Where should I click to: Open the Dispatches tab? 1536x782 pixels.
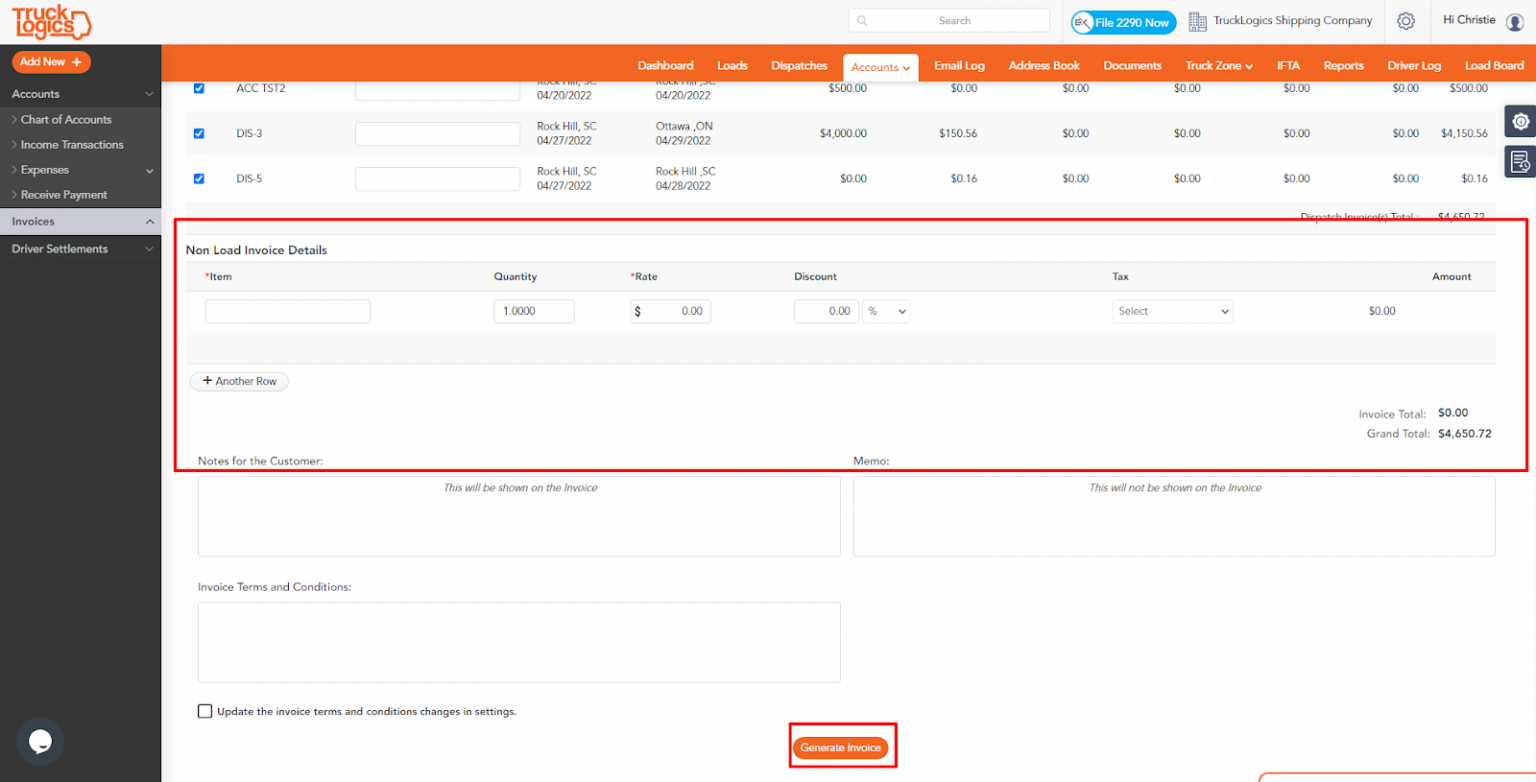coord(799,65)
